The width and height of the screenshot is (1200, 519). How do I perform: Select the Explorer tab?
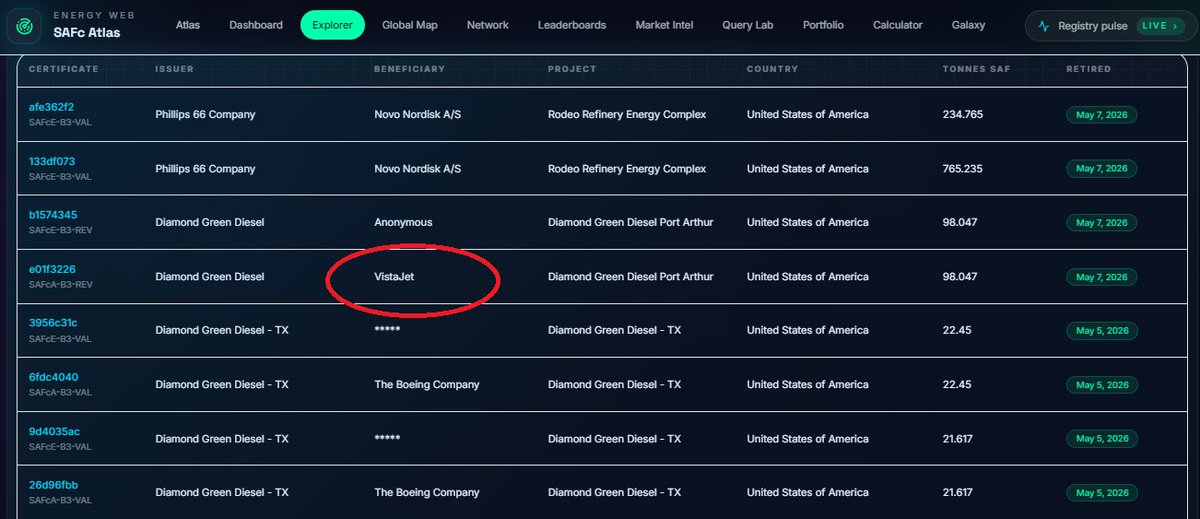333,25
